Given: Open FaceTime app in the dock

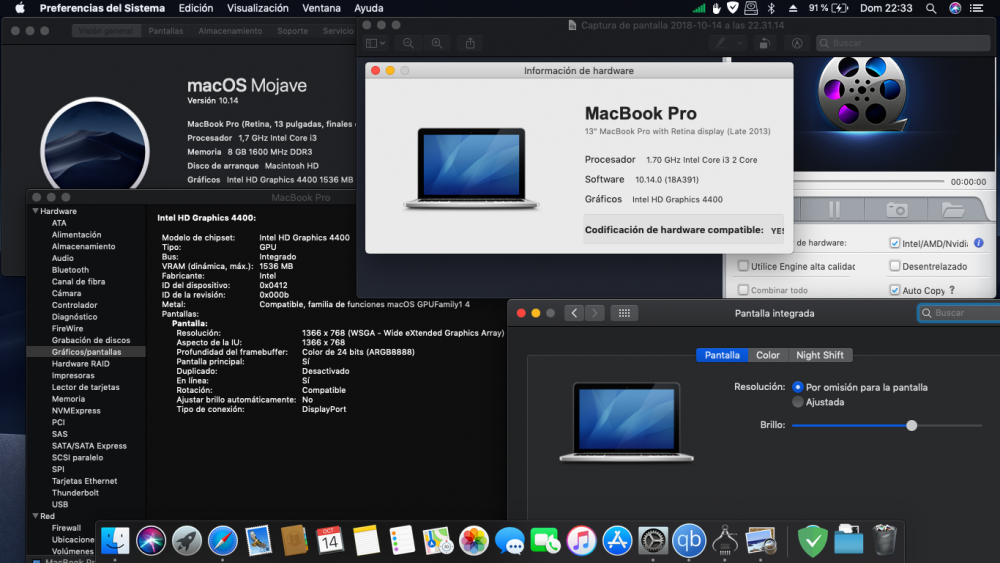Looking at the screenshot, I should (x=545, y=541).
